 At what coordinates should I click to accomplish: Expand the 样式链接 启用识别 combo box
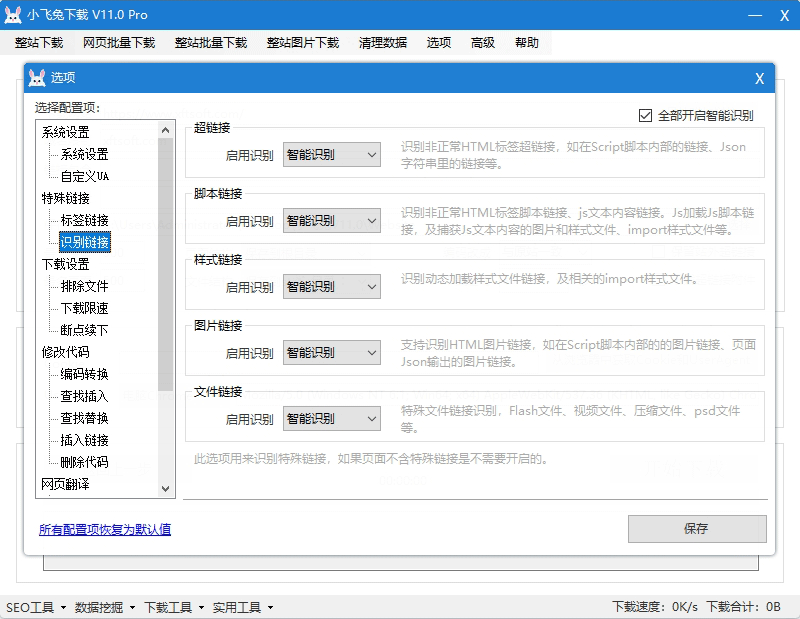331,287
